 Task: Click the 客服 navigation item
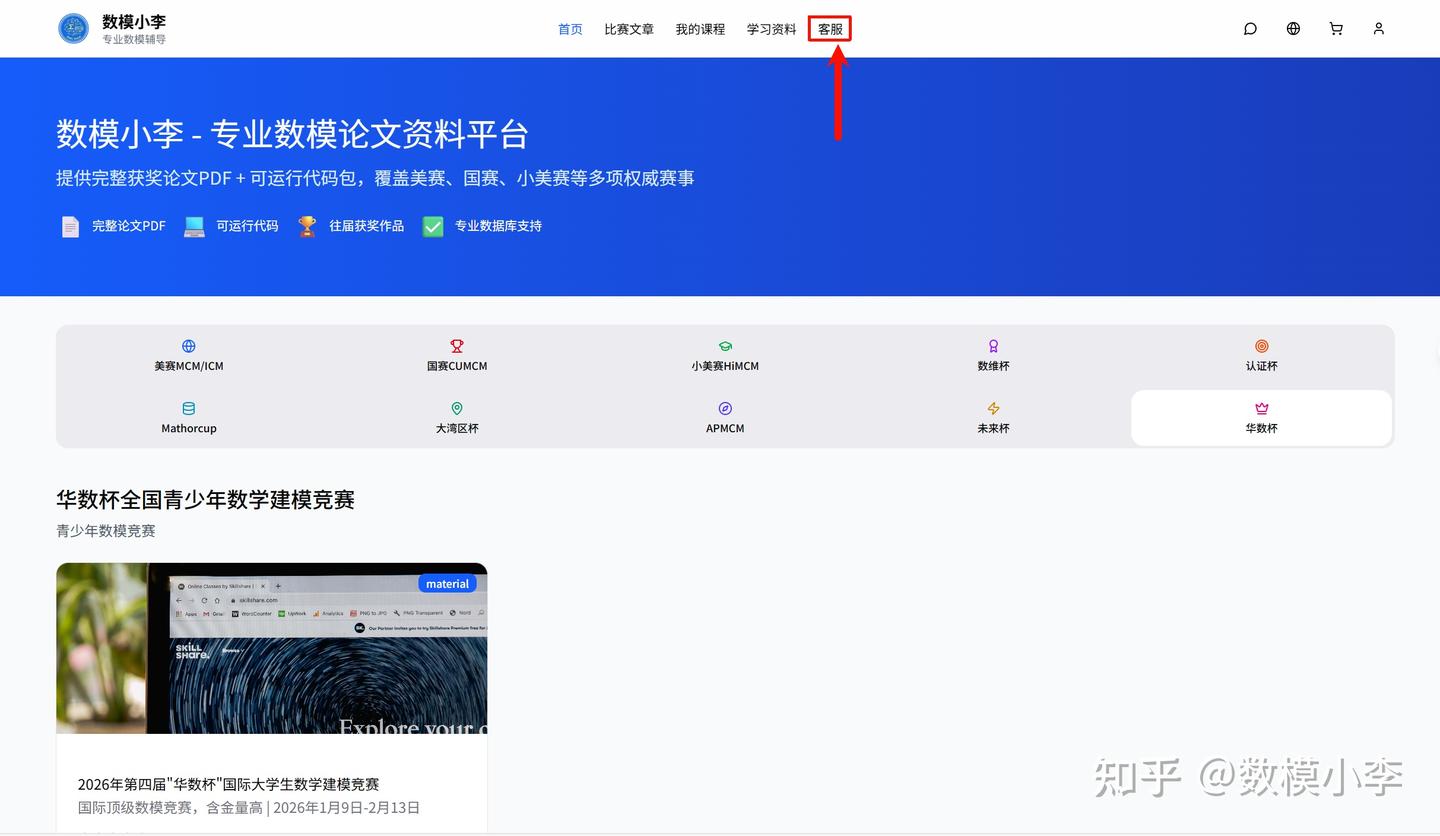tap(830, 29)
